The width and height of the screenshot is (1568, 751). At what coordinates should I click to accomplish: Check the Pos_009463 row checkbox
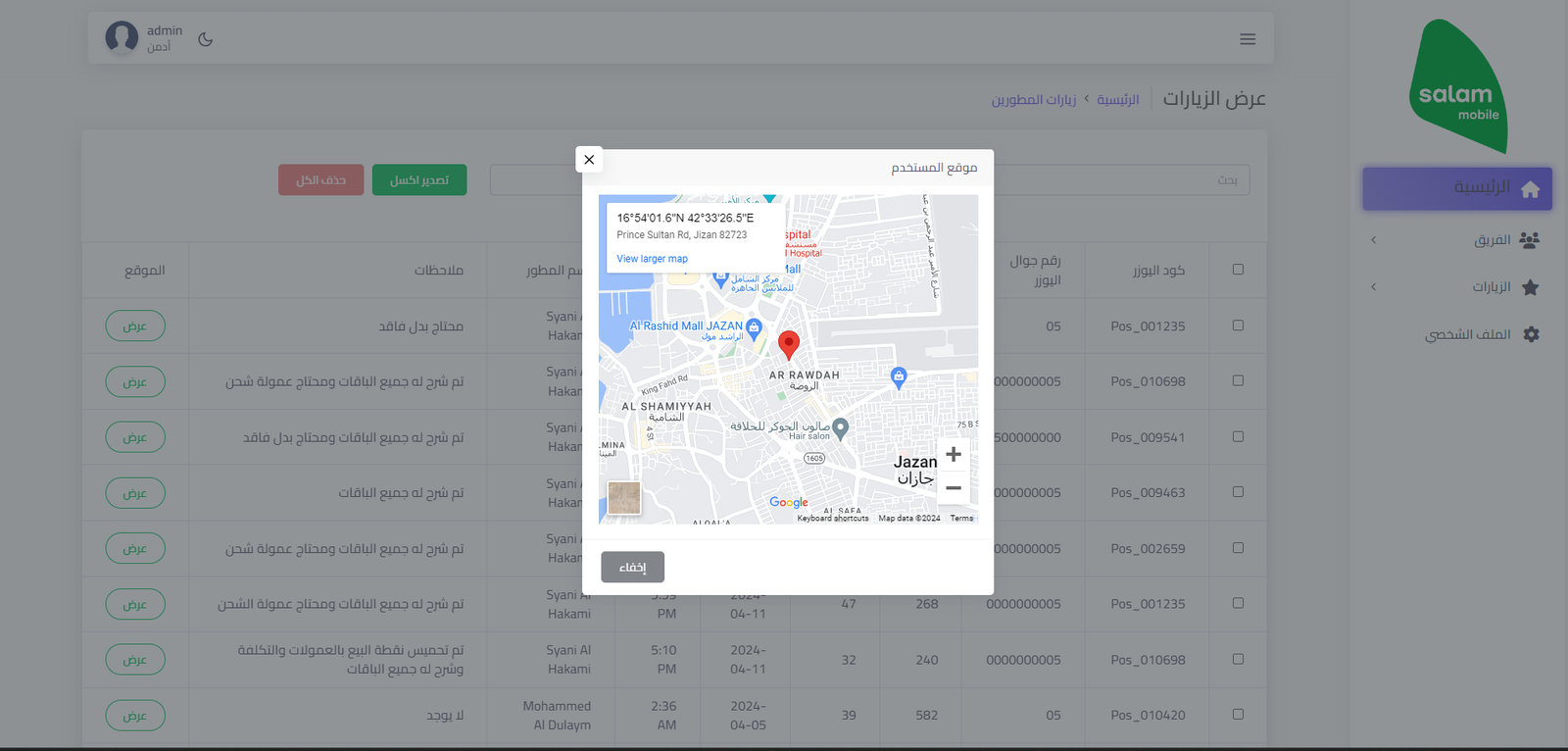pyautogui.click(x=1238, y=492)
